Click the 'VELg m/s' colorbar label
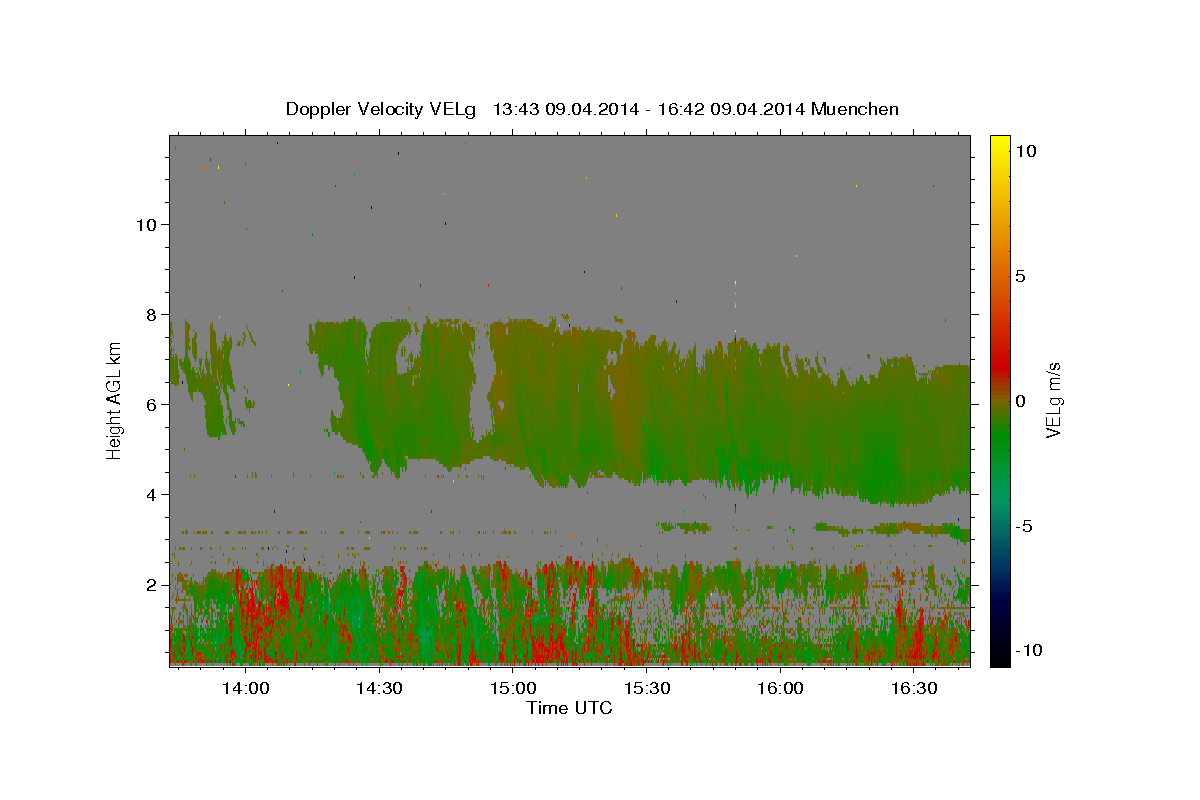The width and height of the screenshot is (1200, 800). [x=1053, y=400]
